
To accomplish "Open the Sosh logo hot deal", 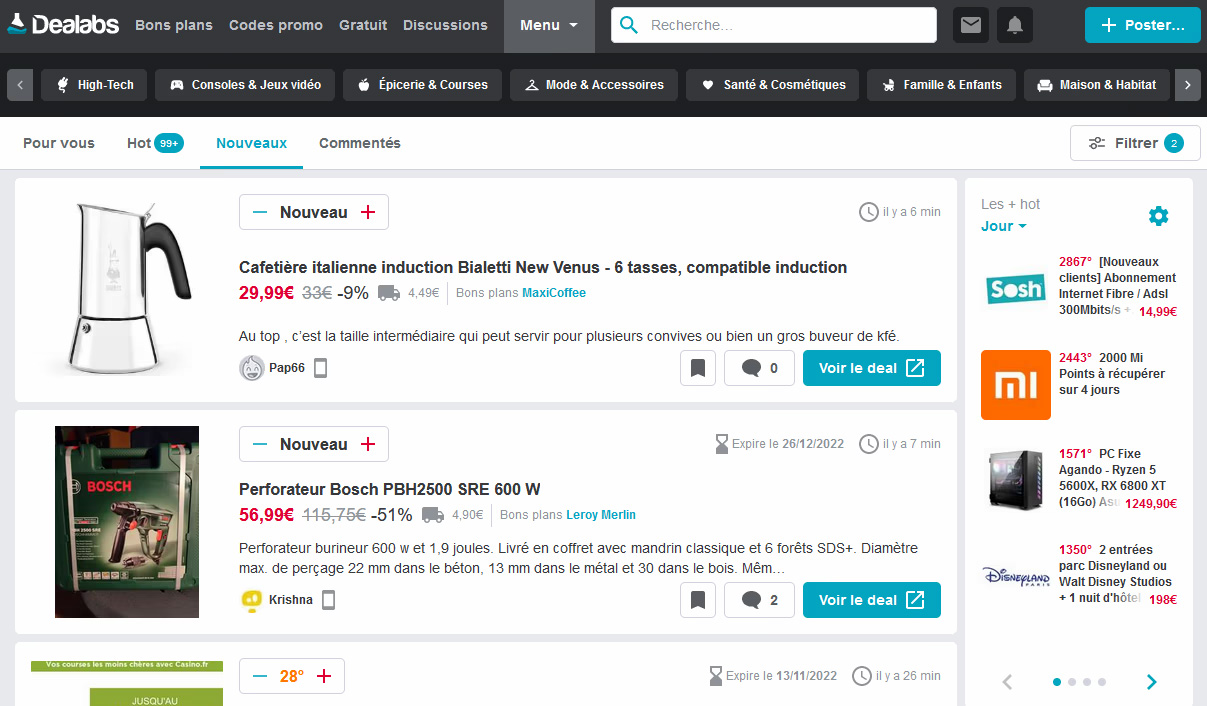I will 1016,290.
